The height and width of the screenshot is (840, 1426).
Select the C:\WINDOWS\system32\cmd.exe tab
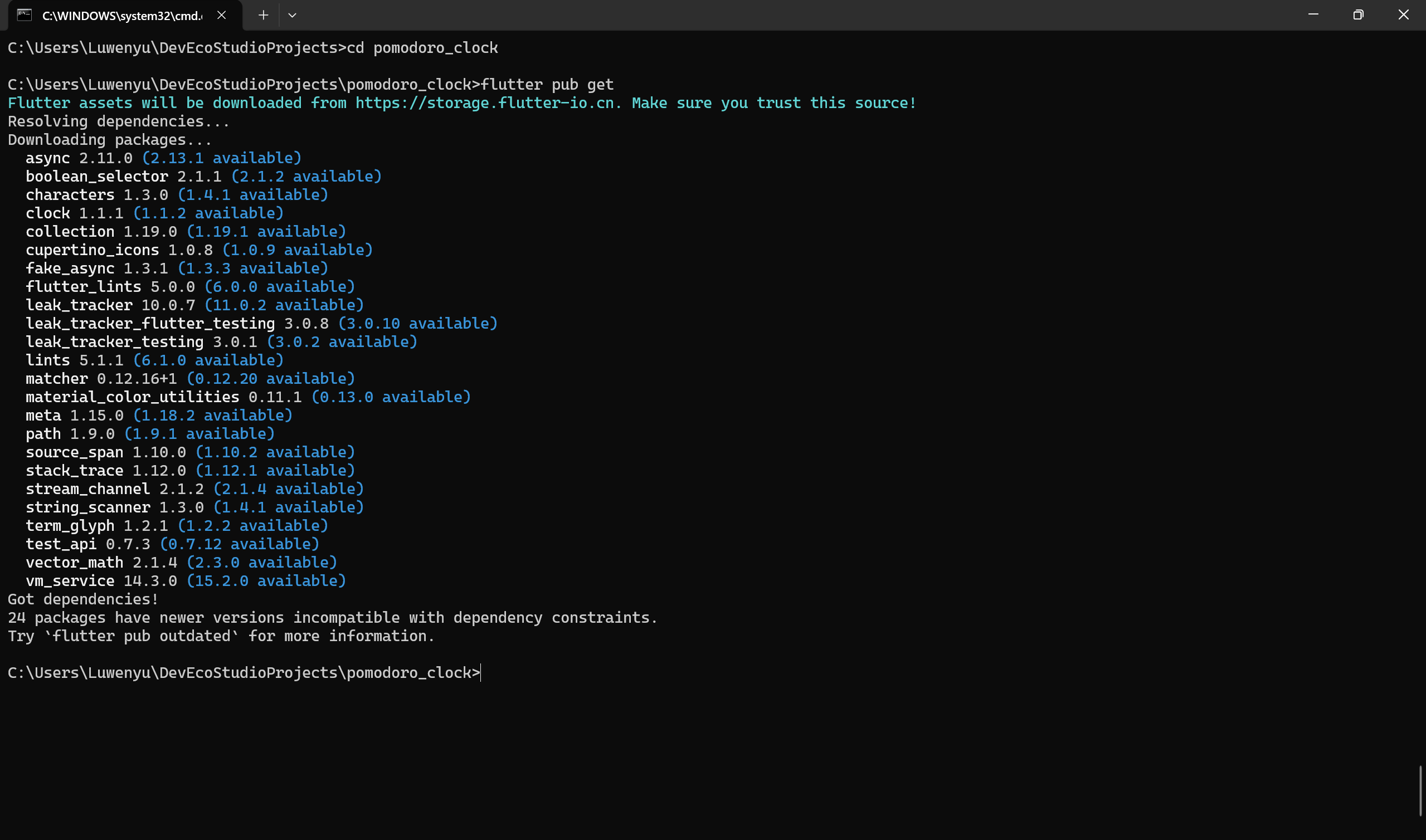tap(121, 16)
